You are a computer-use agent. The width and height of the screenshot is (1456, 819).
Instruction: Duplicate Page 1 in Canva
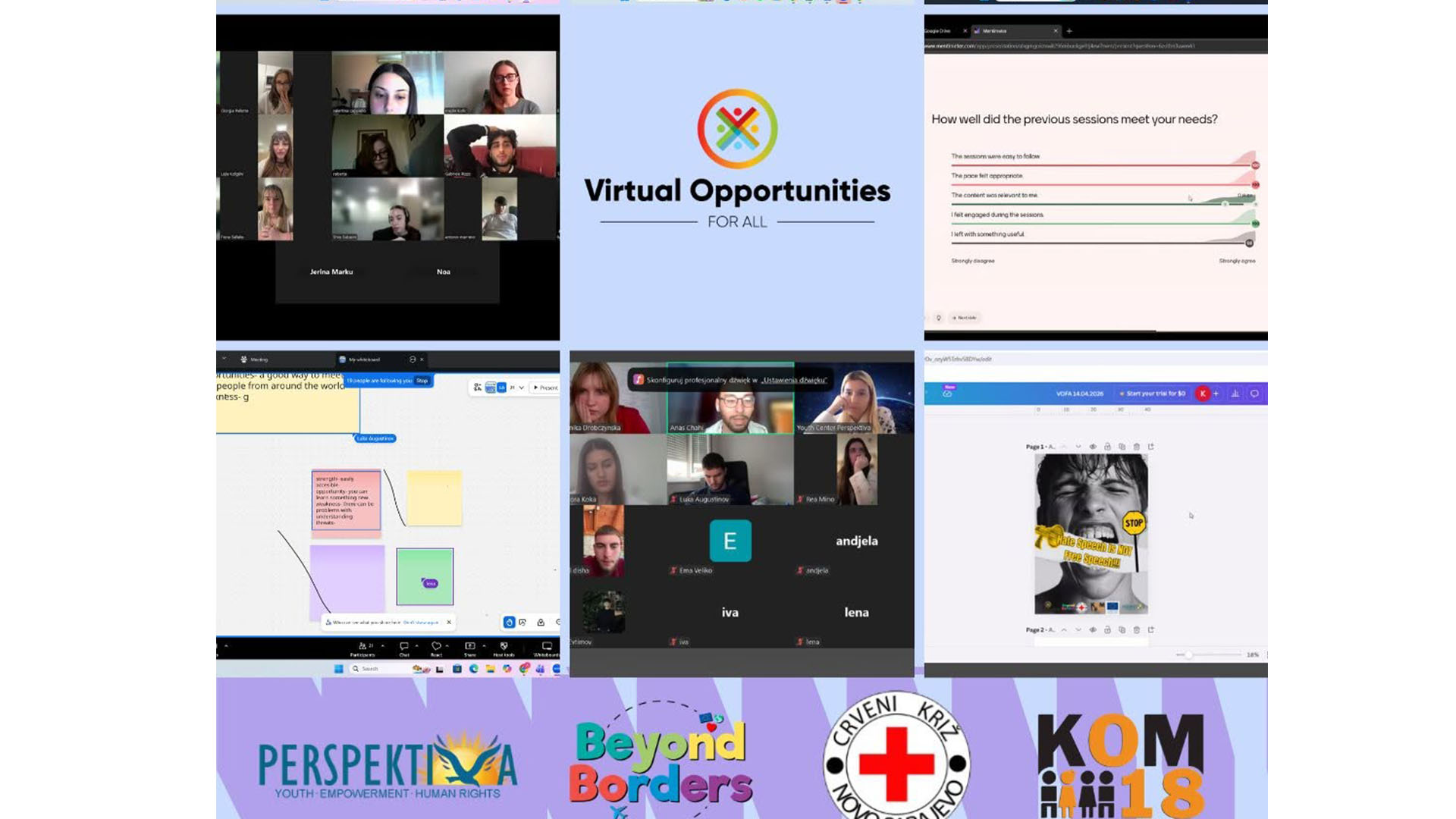click(1122, 447)
